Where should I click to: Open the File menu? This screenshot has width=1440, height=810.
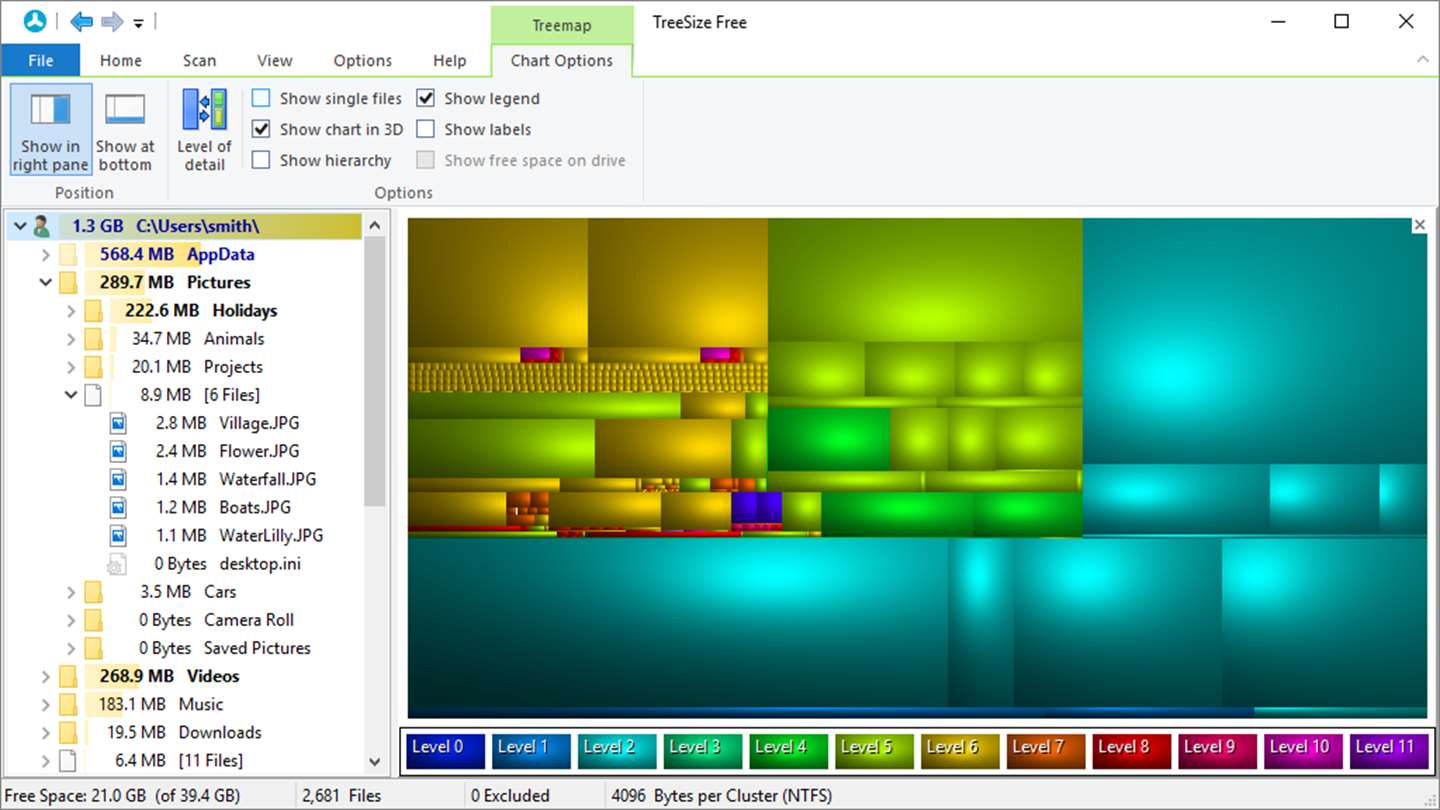pyautogui.click(x=41, y=60)
